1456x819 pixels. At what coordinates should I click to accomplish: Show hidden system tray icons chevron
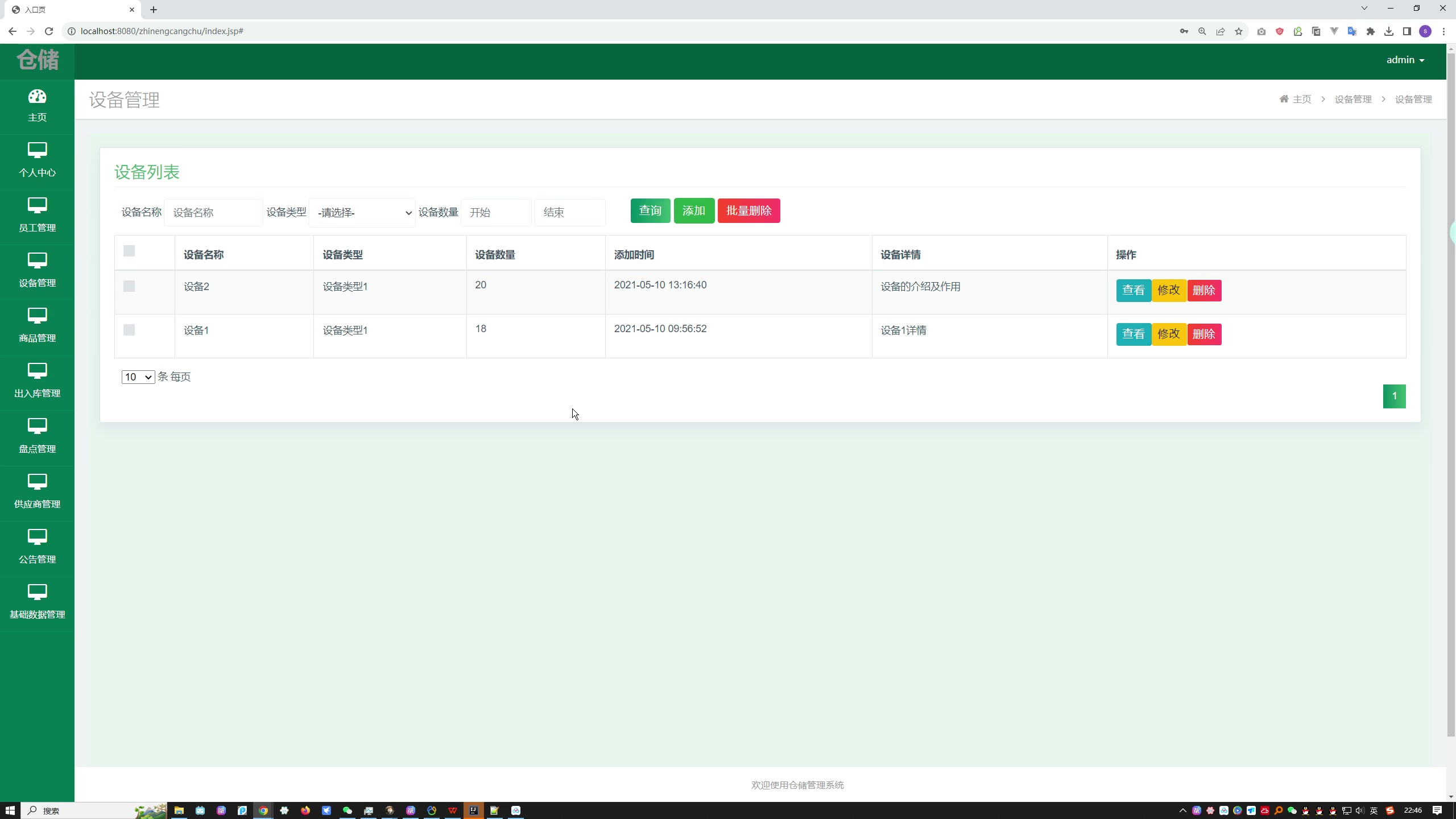pyautogui.click(x=1183, y=810)
